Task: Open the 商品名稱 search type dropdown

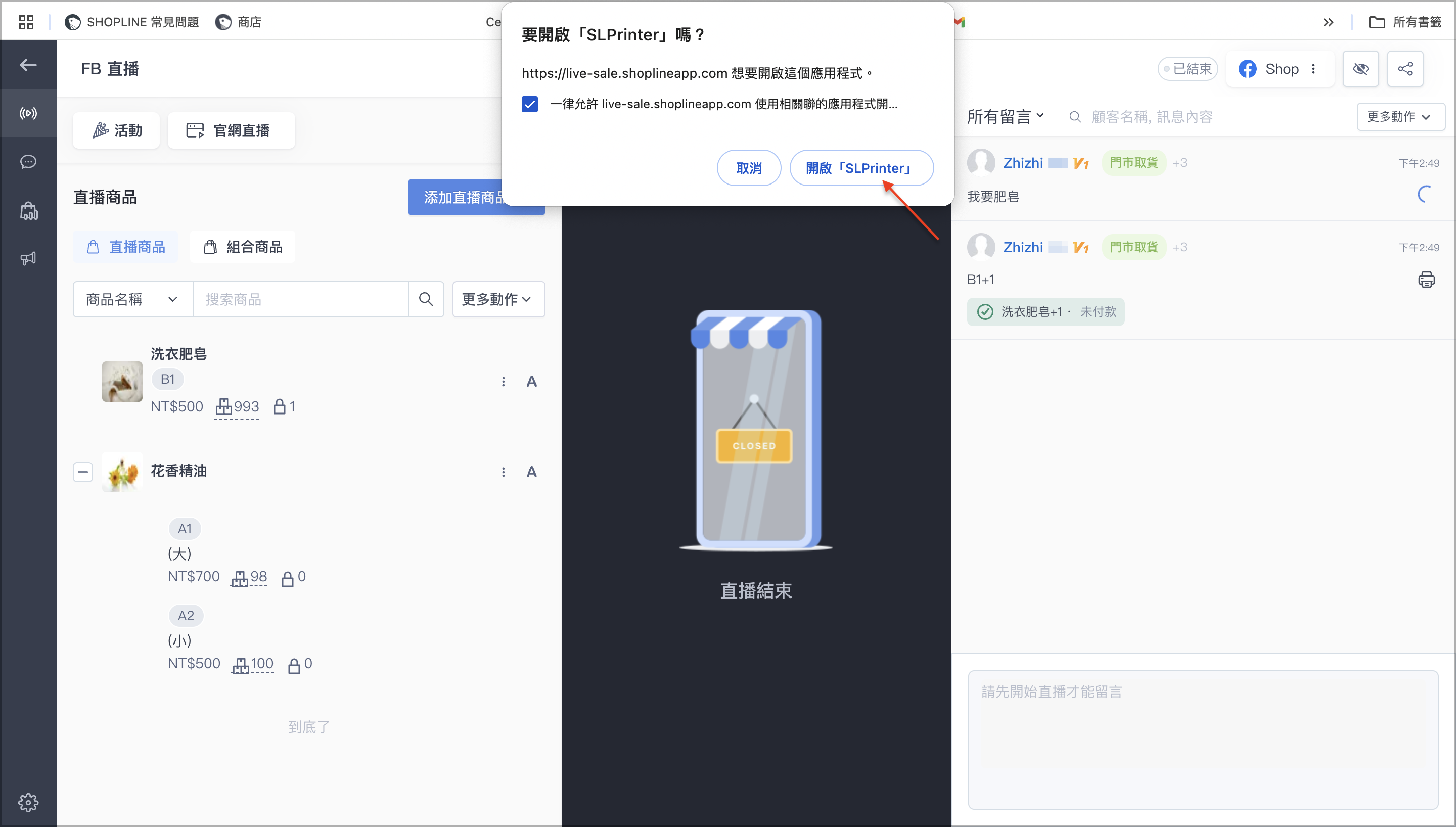Action: click(x=133, y=299)
